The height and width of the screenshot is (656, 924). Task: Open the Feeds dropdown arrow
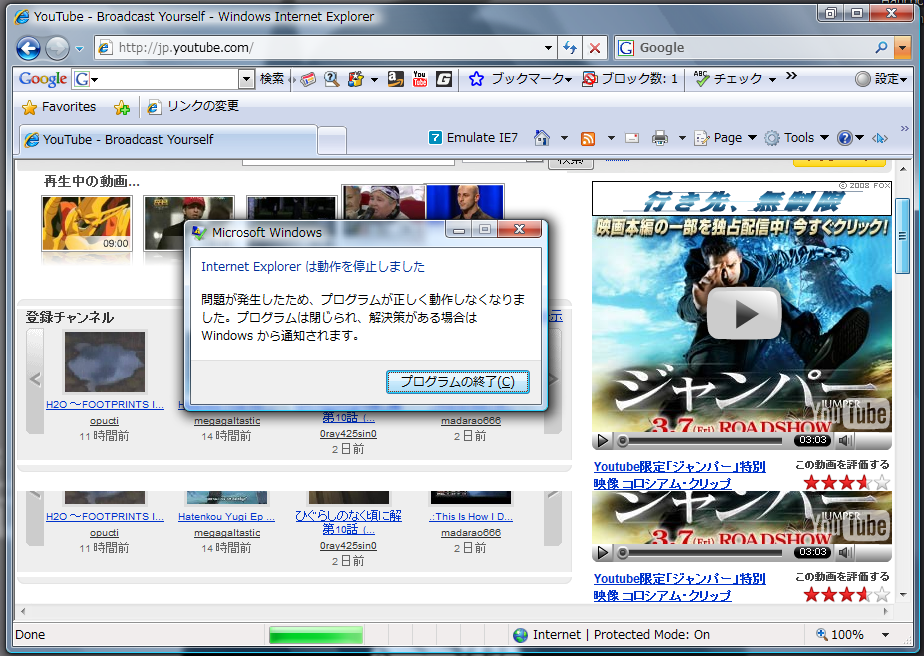[611, 139]
